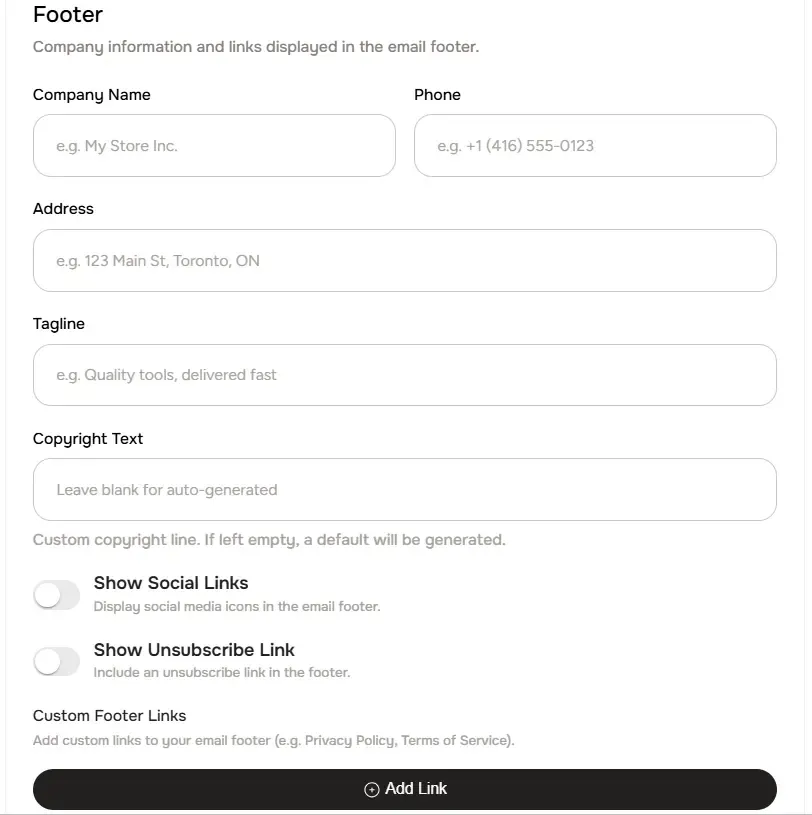Click the Company Name label
The height and width of the screenshot is (815, 812).
point(91,94)
